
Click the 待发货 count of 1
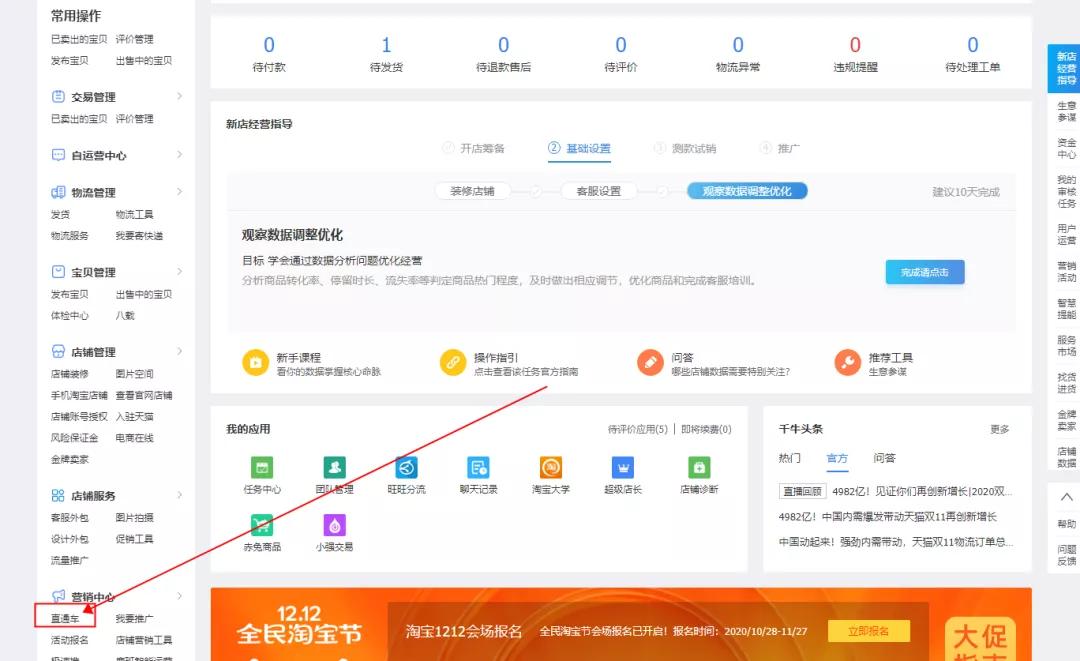tap(386, 45)
